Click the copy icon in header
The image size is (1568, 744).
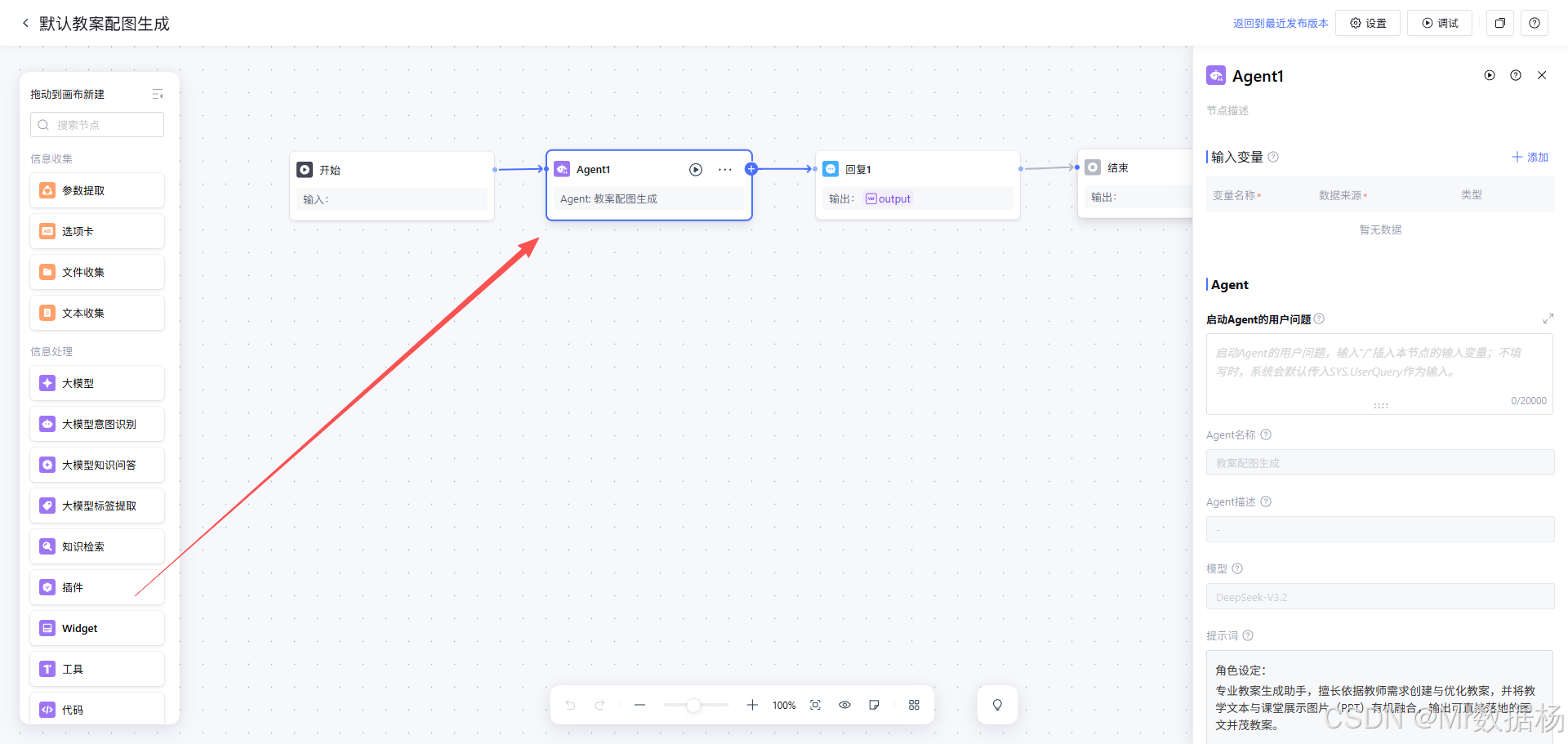tap(1500, 23)
